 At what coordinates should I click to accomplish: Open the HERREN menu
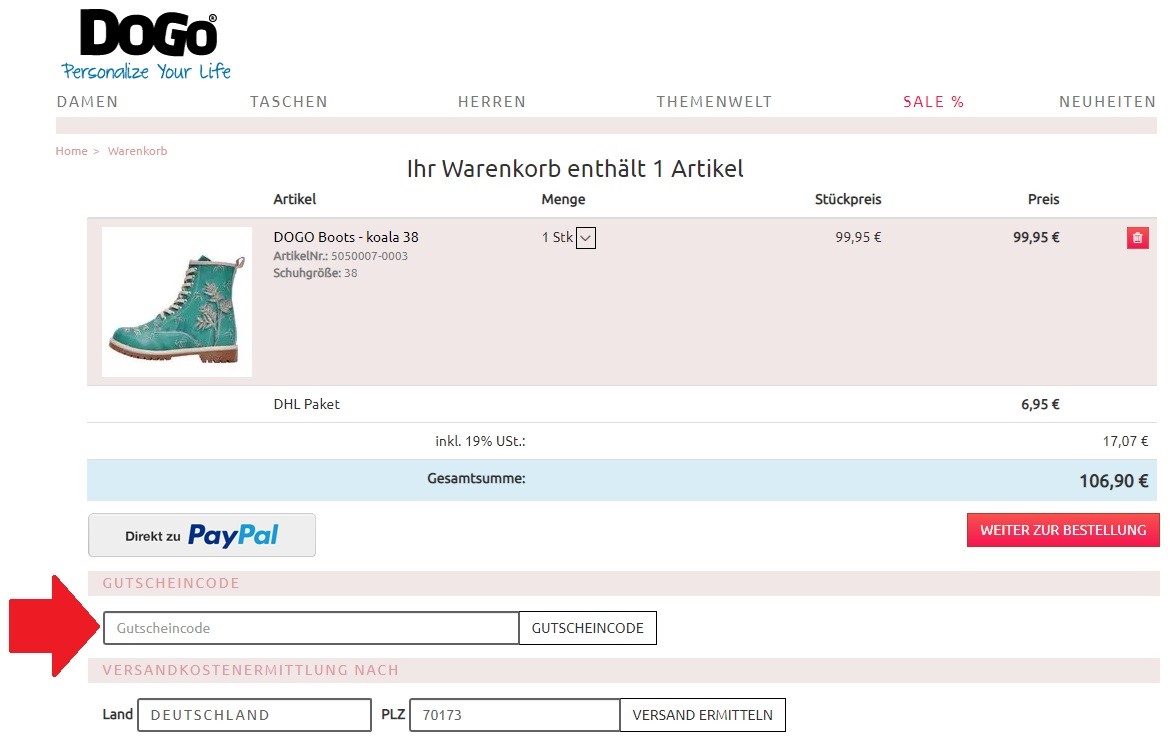coord(492,101)
